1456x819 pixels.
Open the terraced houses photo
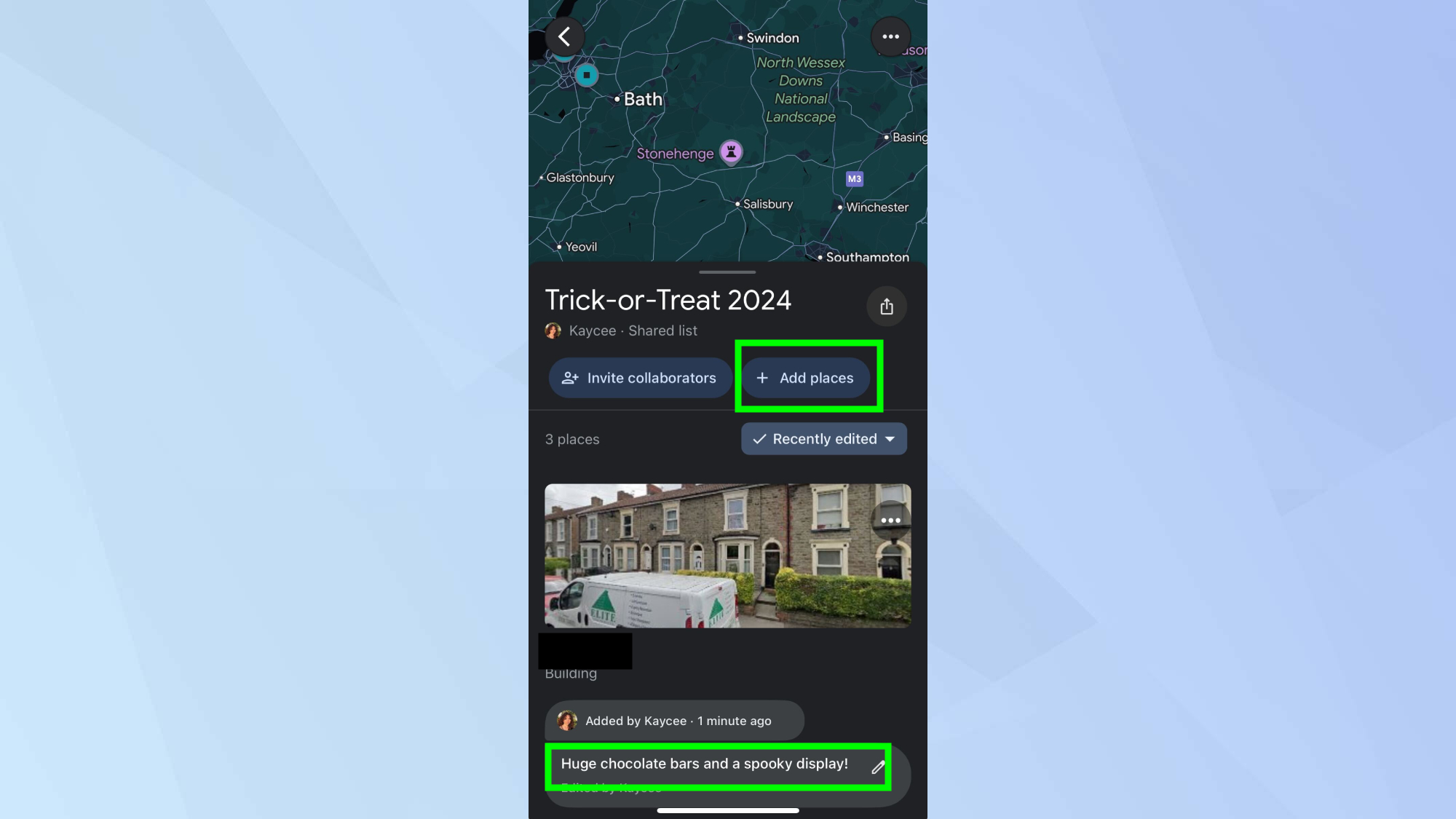coord(727,555)
